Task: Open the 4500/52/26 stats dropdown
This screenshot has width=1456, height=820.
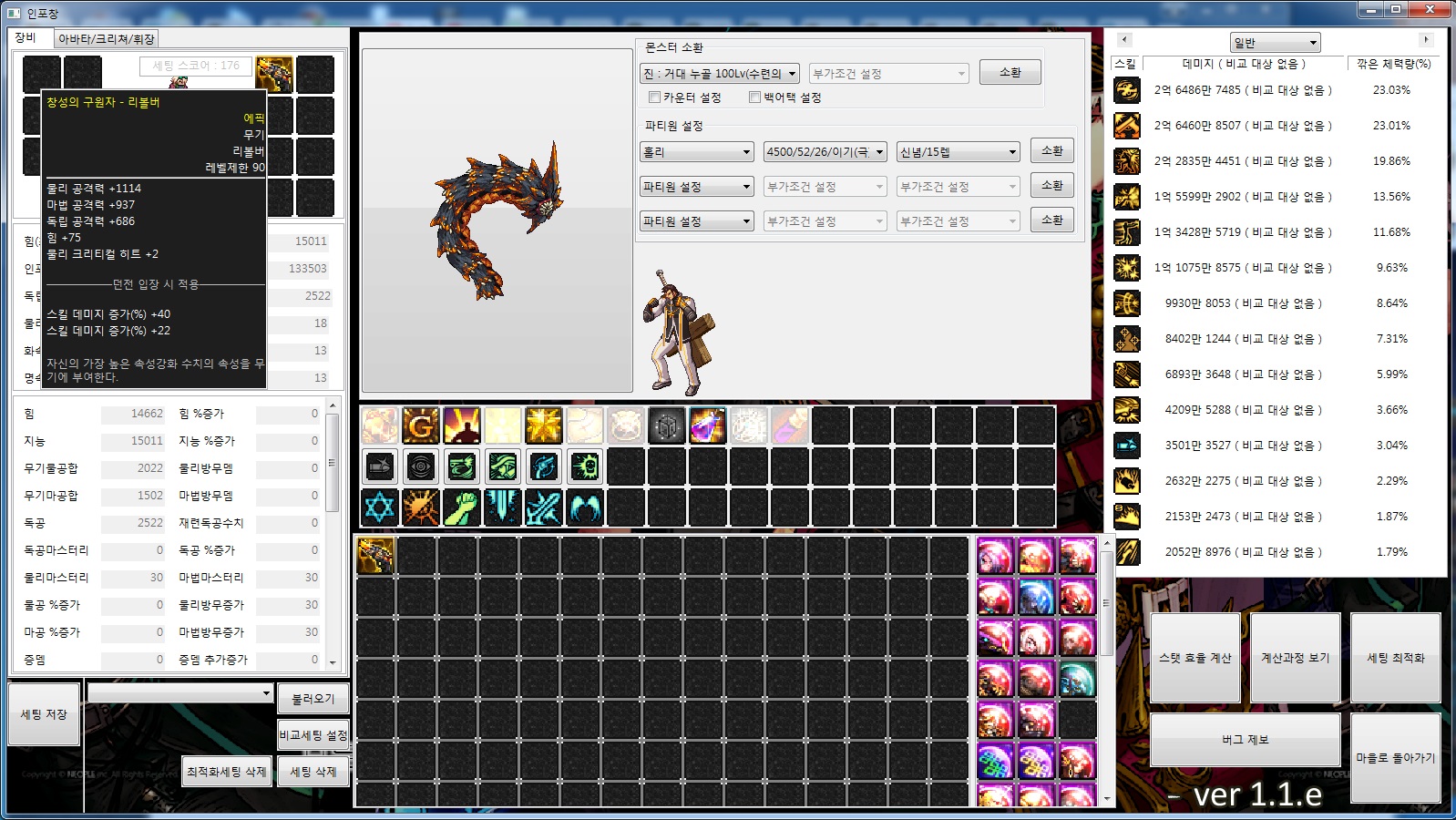Action: pyautogui.click(x=825, y=152)
